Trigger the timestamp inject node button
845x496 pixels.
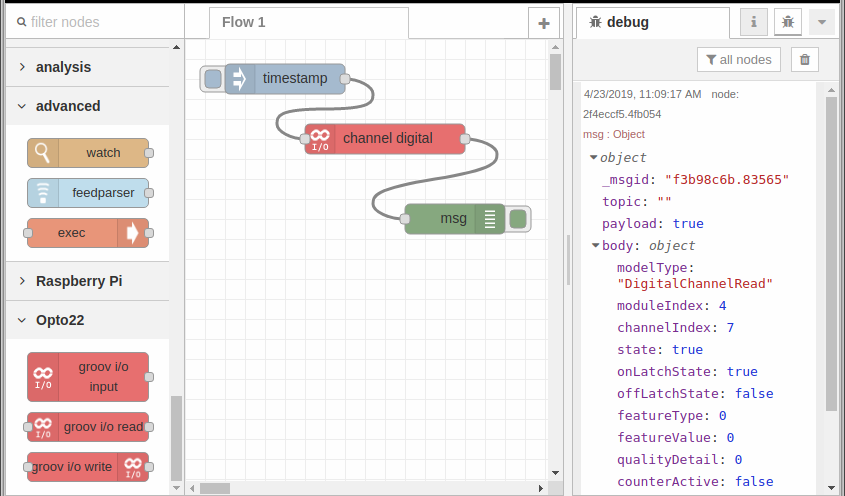click(x=213, y=79)
